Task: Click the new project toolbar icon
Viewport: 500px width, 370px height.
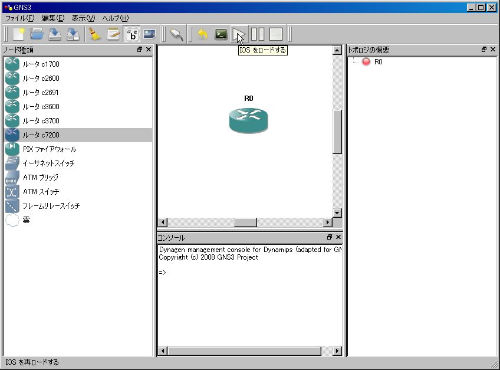Action: (x=19, y=34)
